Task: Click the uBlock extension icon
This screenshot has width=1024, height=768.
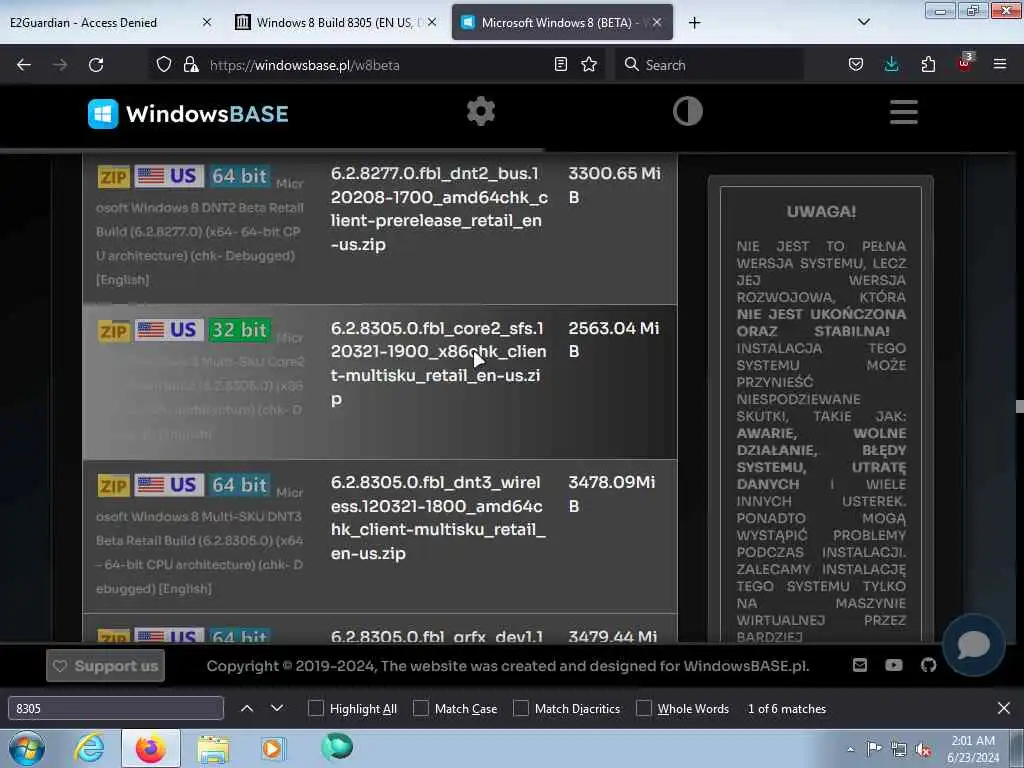Action: (x=965, y=63)
